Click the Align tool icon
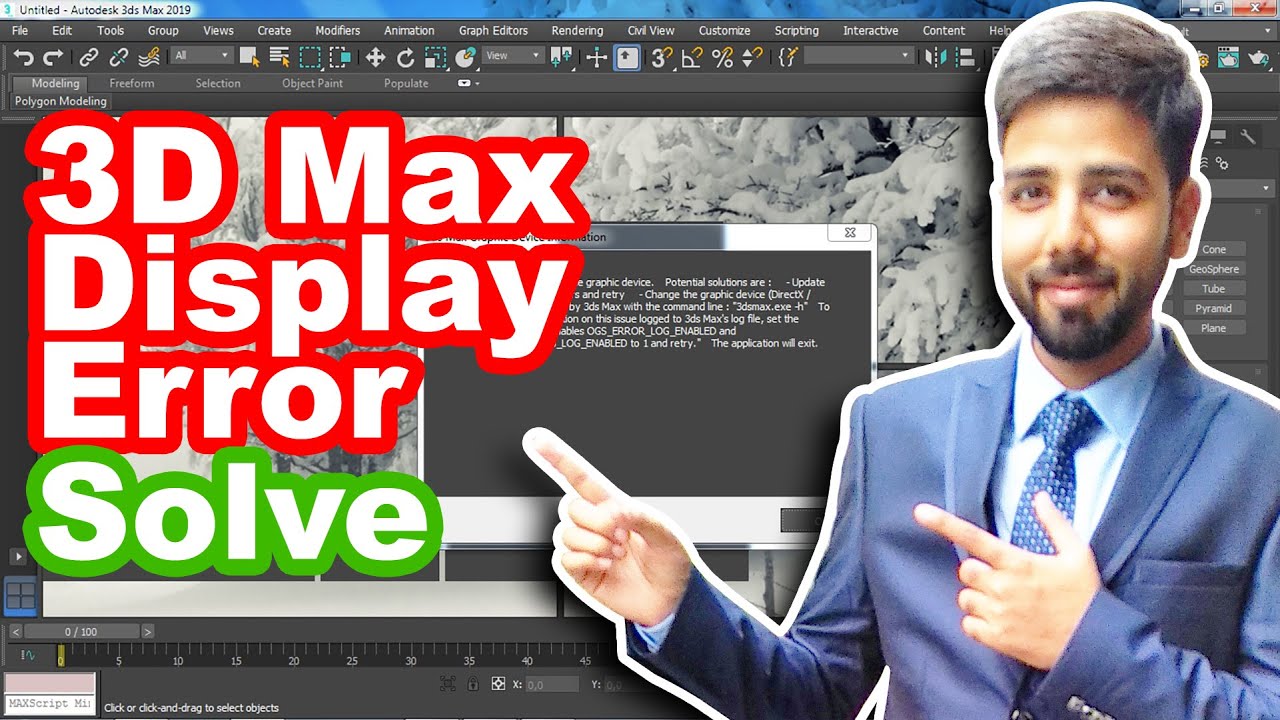Viewport: 1280px width, 720px height. pos(966,57)
